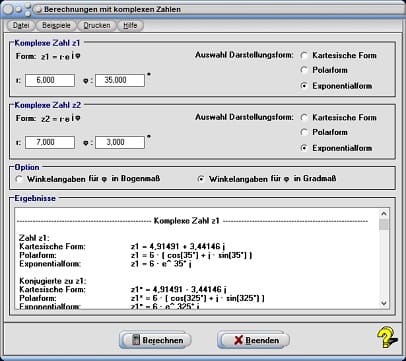Click the result 'z1* = 6 · ( cos(325°) + j · sin(325°) )'

198,298
